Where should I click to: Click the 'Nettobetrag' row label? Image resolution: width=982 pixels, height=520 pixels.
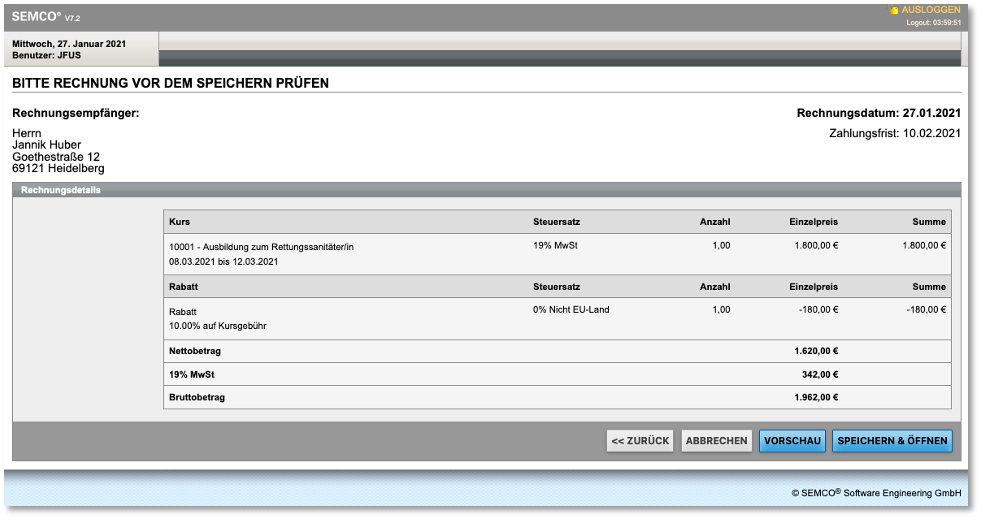195,351
